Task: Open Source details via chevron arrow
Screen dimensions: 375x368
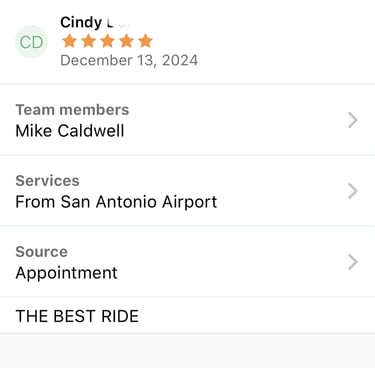Action: point(353,262)
